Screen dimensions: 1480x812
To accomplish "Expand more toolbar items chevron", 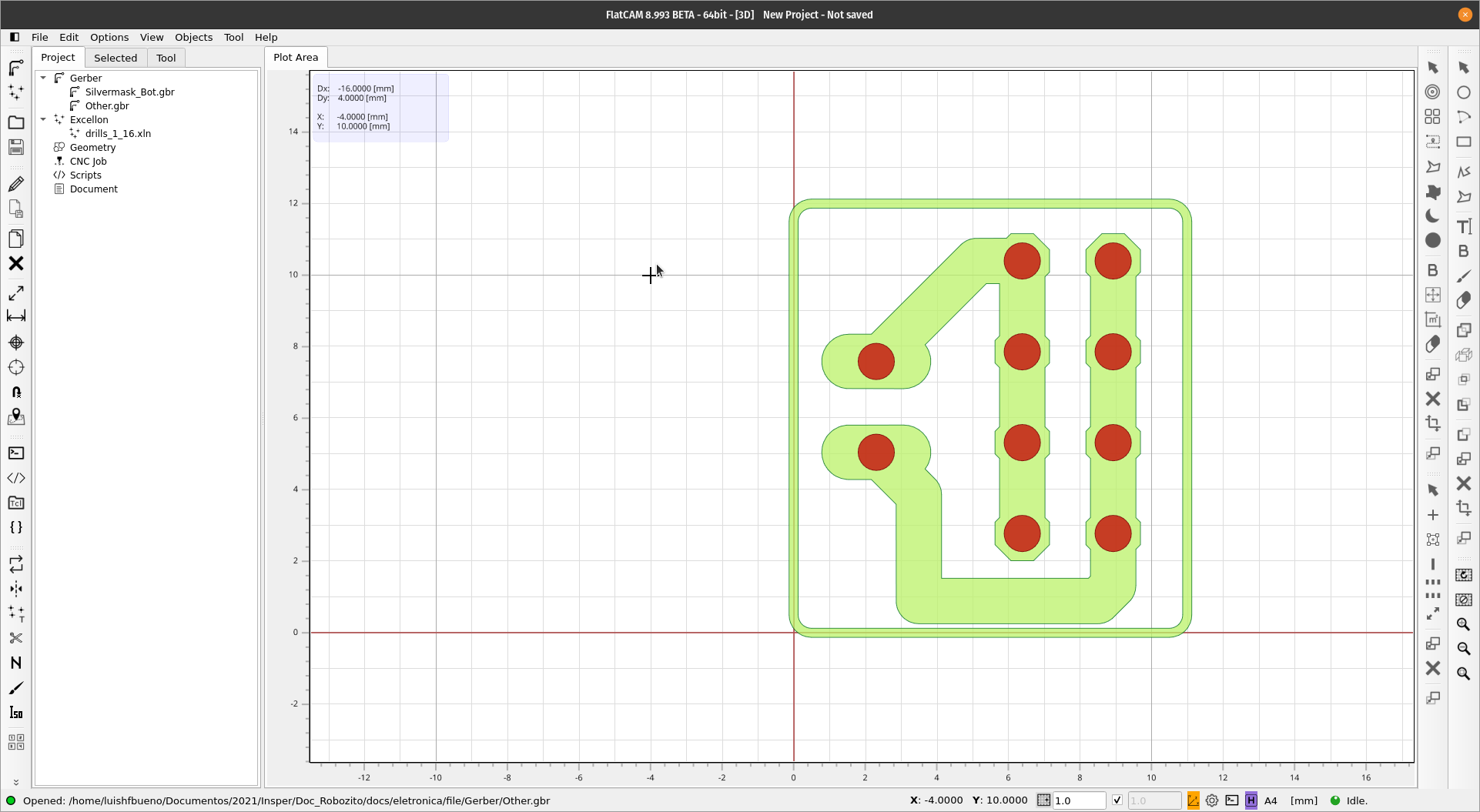I will [x=15, y=781].
